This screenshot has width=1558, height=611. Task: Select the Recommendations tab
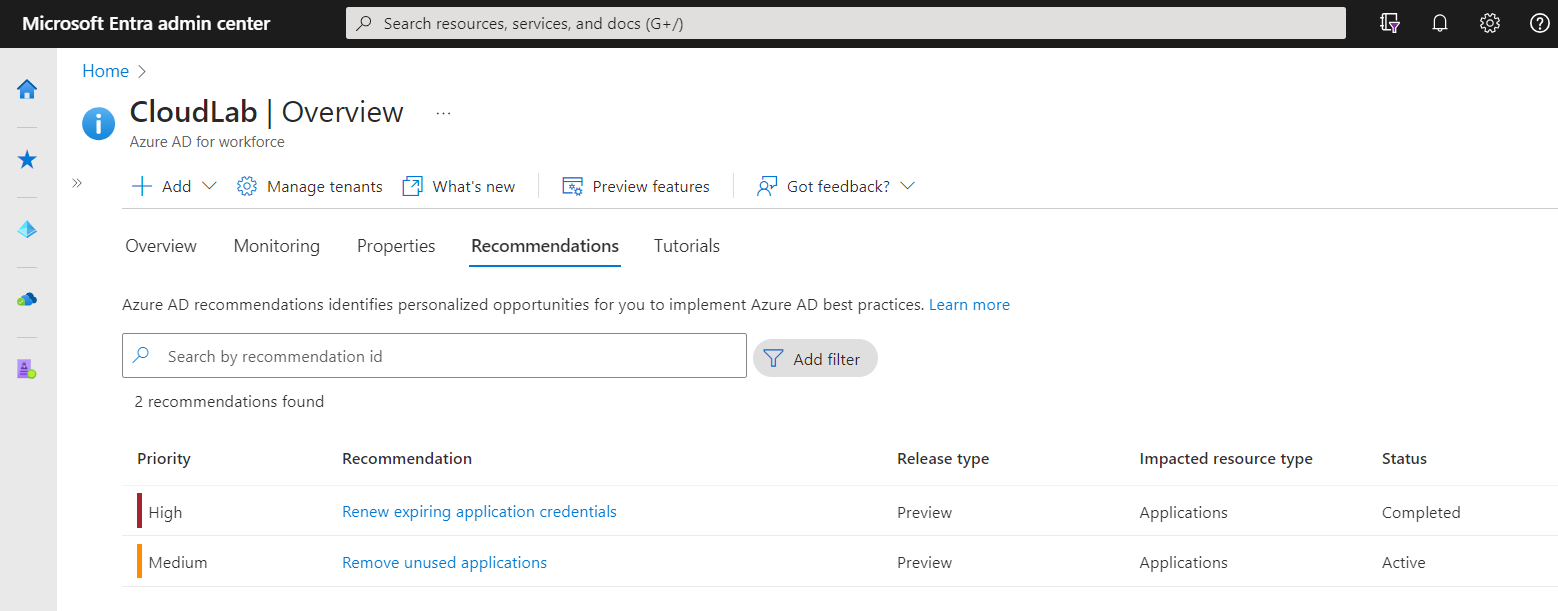[545, 246]
